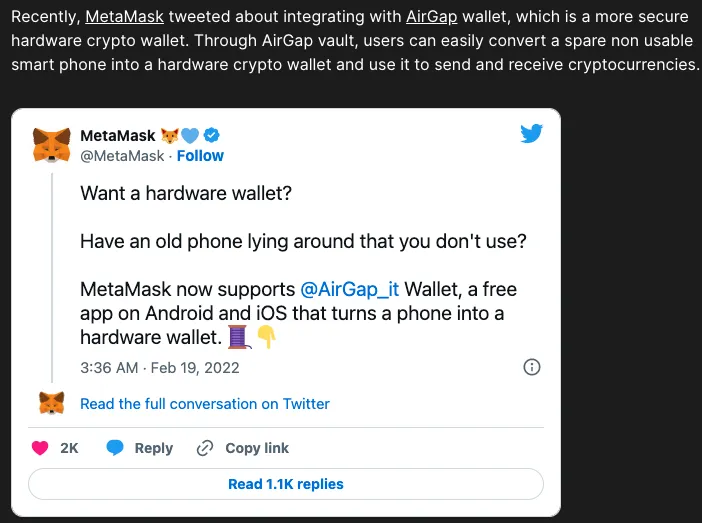Click the MetaMask fox profile avatar
This screenshot has height=523, width=702.
(x=52, y=145)
